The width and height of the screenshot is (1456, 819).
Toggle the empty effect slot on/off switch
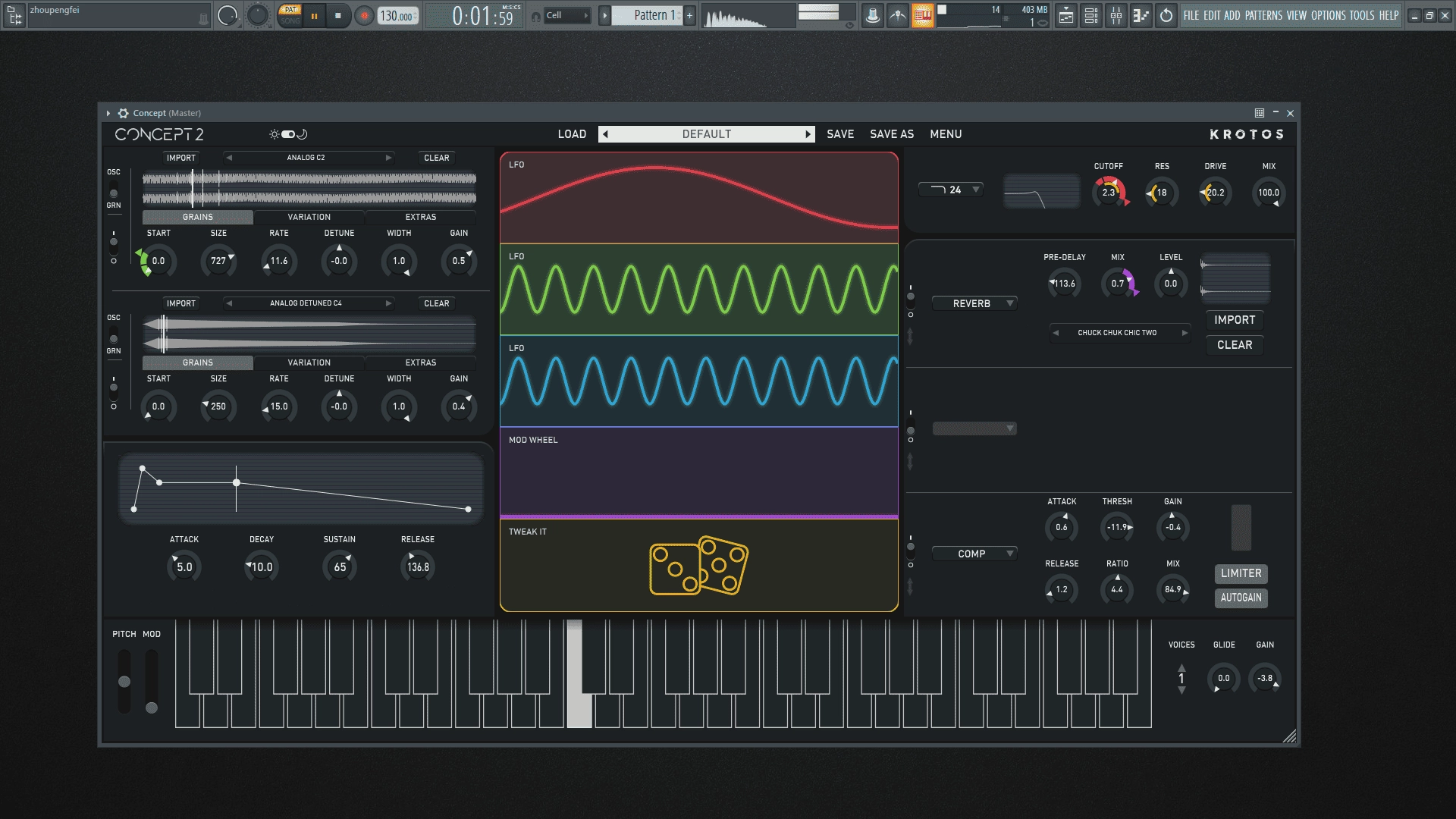pos(911,425)
